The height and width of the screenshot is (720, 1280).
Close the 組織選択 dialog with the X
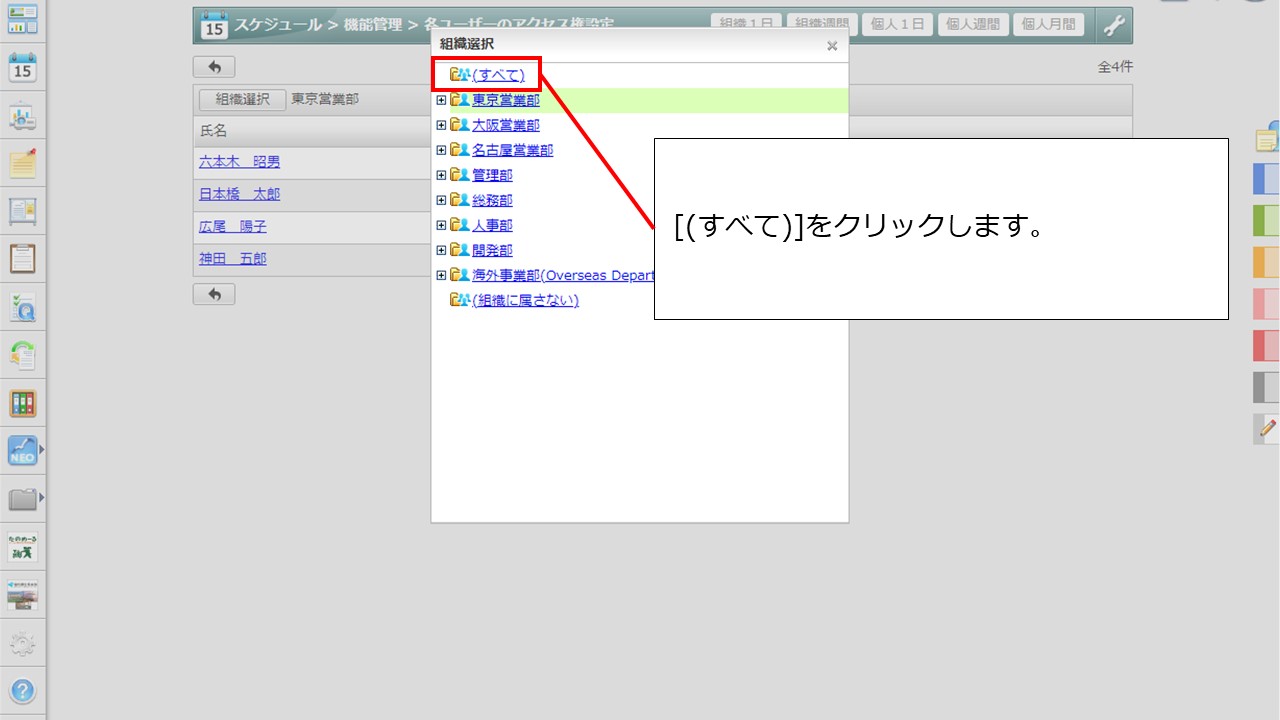click(x=831, y=45)
